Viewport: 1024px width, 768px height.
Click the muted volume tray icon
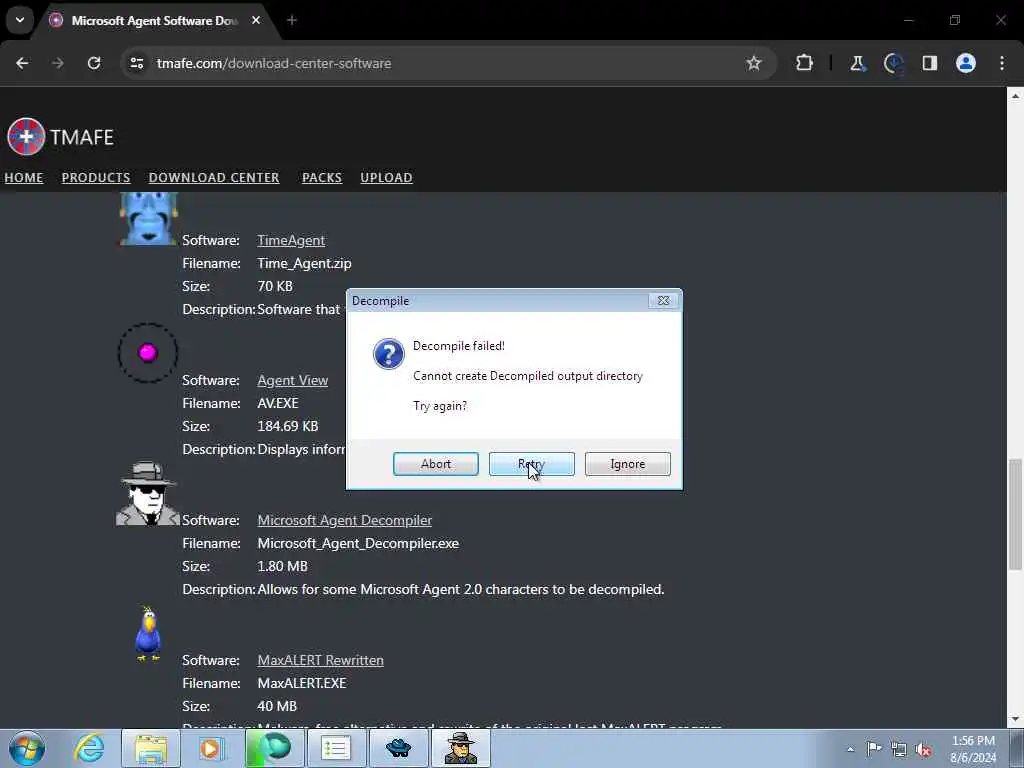tap(924, 749)
